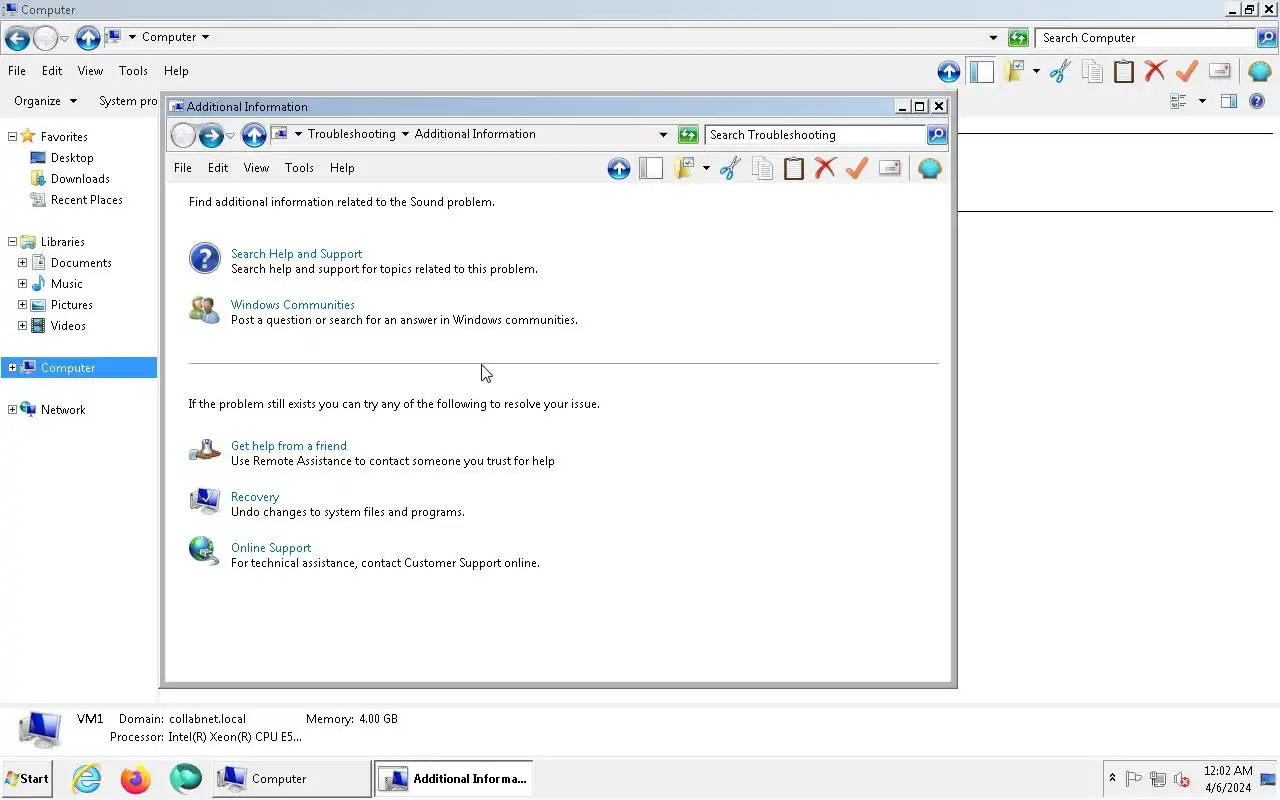Click search magnifier beside Search Computer box
The height and width of the screenshot is (800, 1280).
coord(1267,38)
